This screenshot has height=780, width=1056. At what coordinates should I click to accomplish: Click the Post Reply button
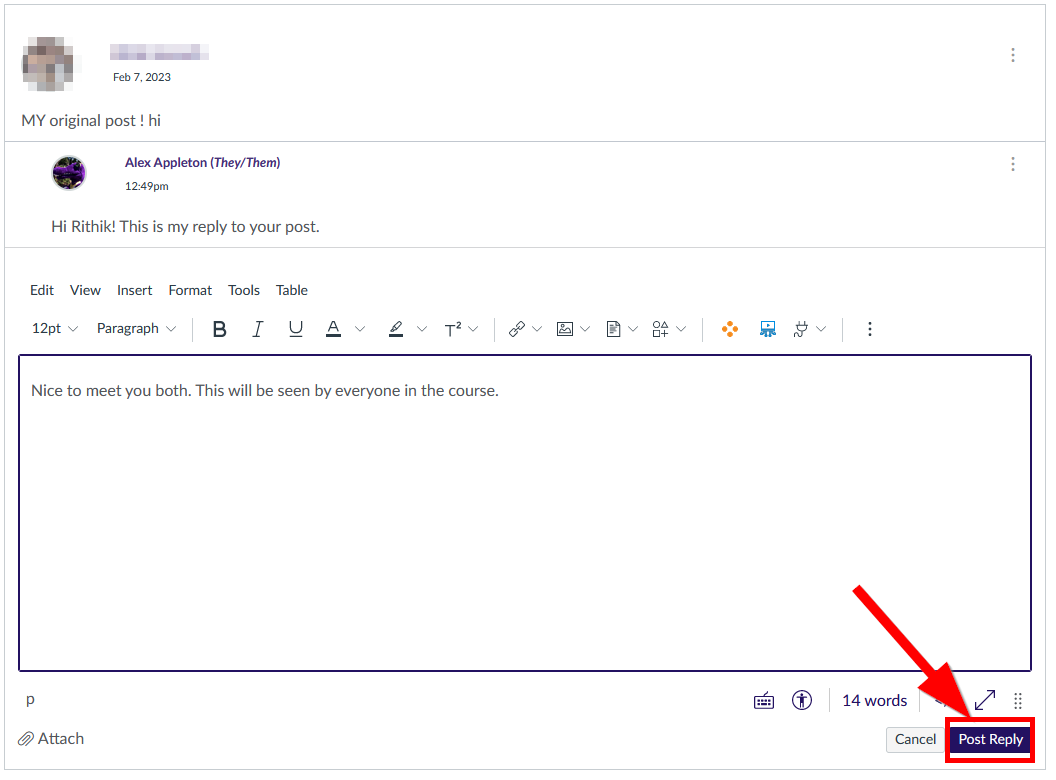click(990, 740)
